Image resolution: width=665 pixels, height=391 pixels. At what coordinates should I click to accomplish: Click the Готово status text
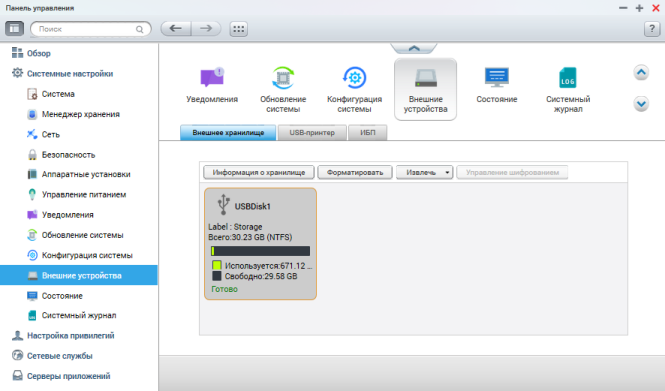pos(224,289)
